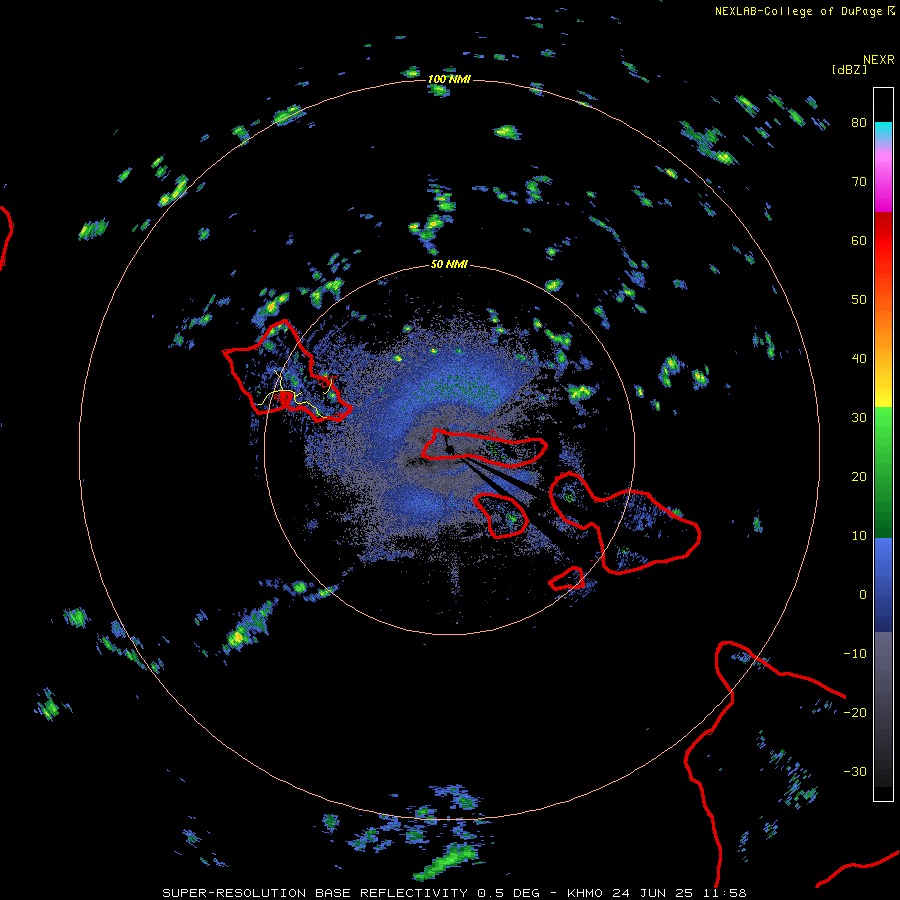Image resolution: width=900 pixels, height=900 pixels.
Task: Click the -20 value on dBZ scale
Action: pyautogui.click(x=855, y=712)
